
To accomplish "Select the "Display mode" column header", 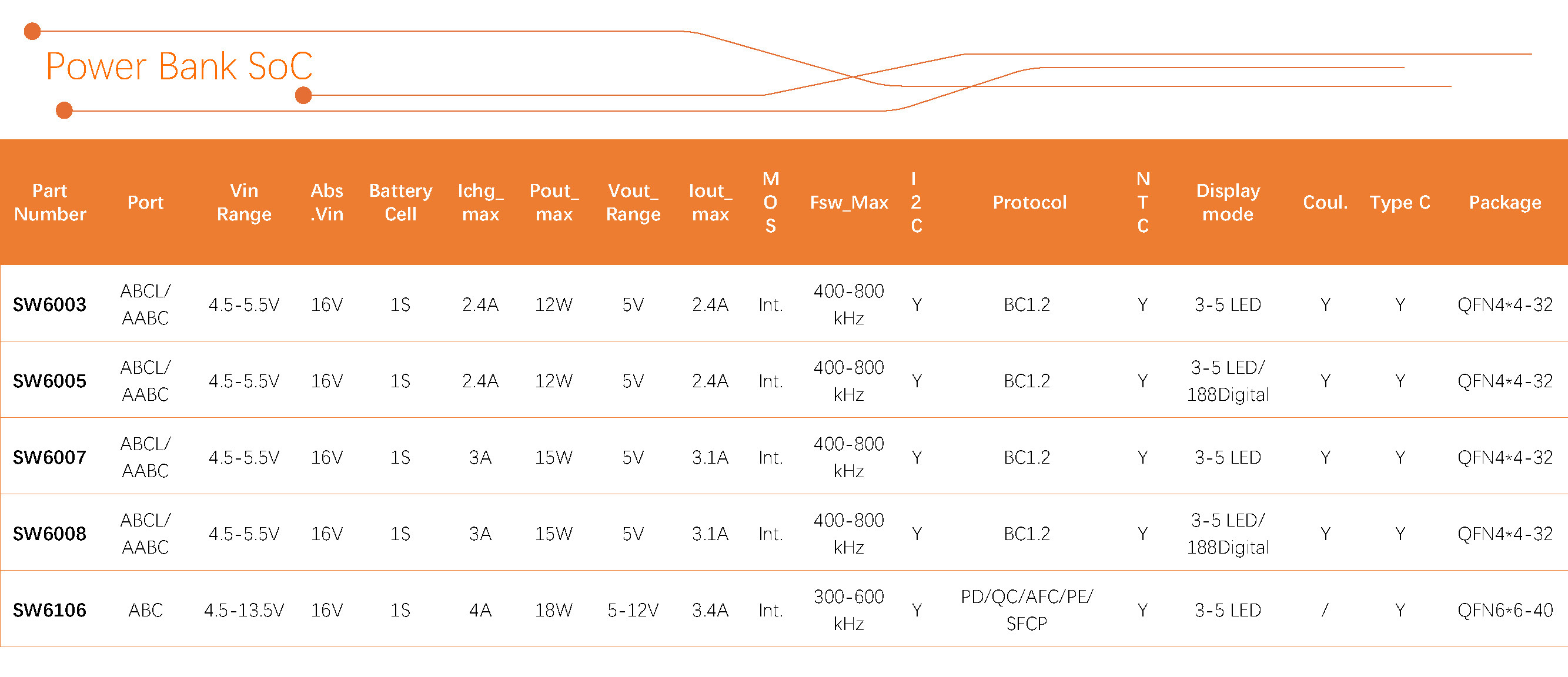I will [1227, 203].
